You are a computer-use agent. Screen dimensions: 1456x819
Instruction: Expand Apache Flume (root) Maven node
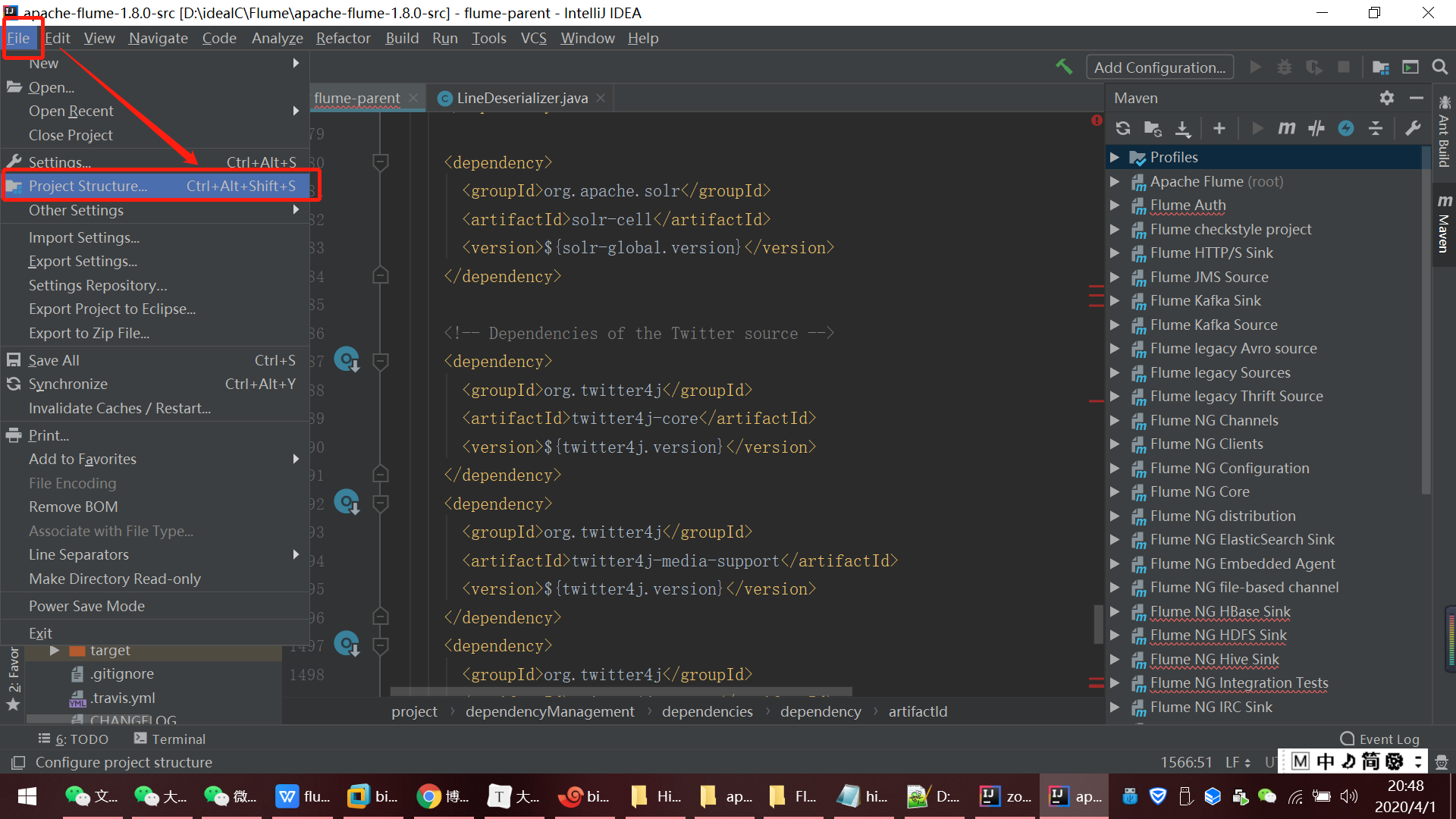1115,181
